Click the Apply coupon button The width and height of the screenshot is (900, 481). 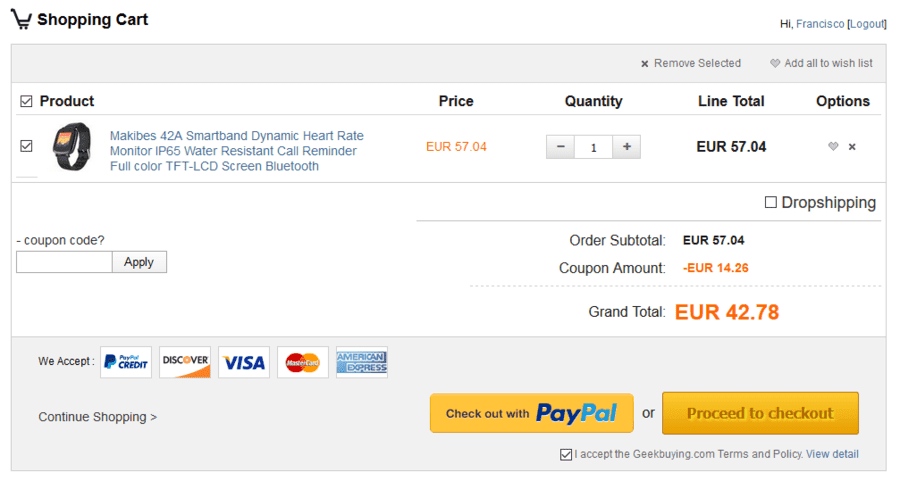click(x=139, y=262)
